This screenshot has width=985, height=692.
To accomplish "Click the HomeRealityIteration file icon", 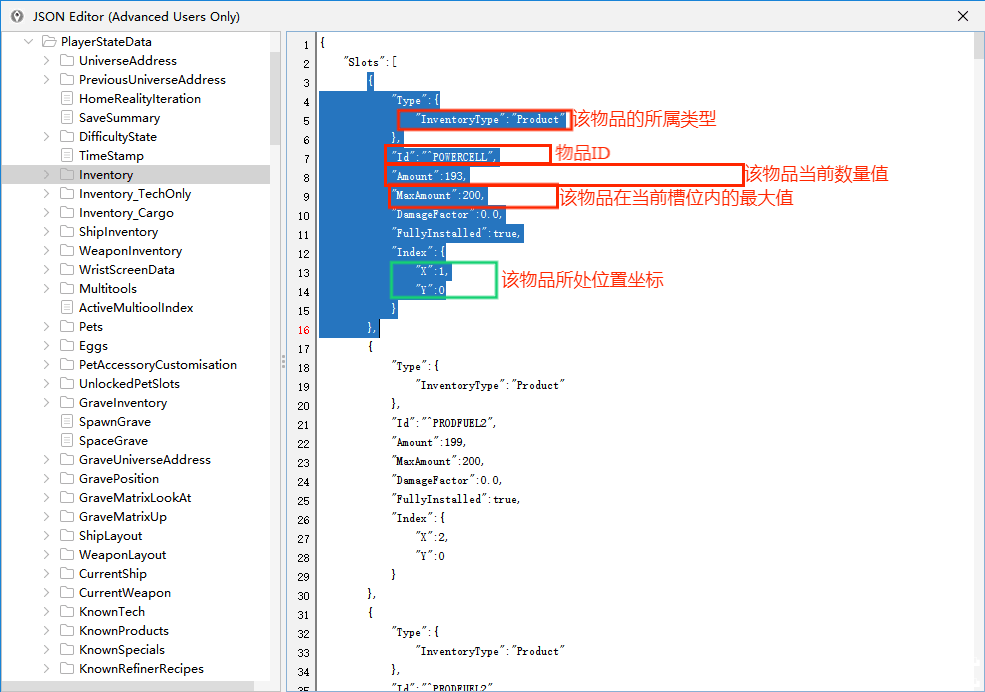I will tap(67, 99).
